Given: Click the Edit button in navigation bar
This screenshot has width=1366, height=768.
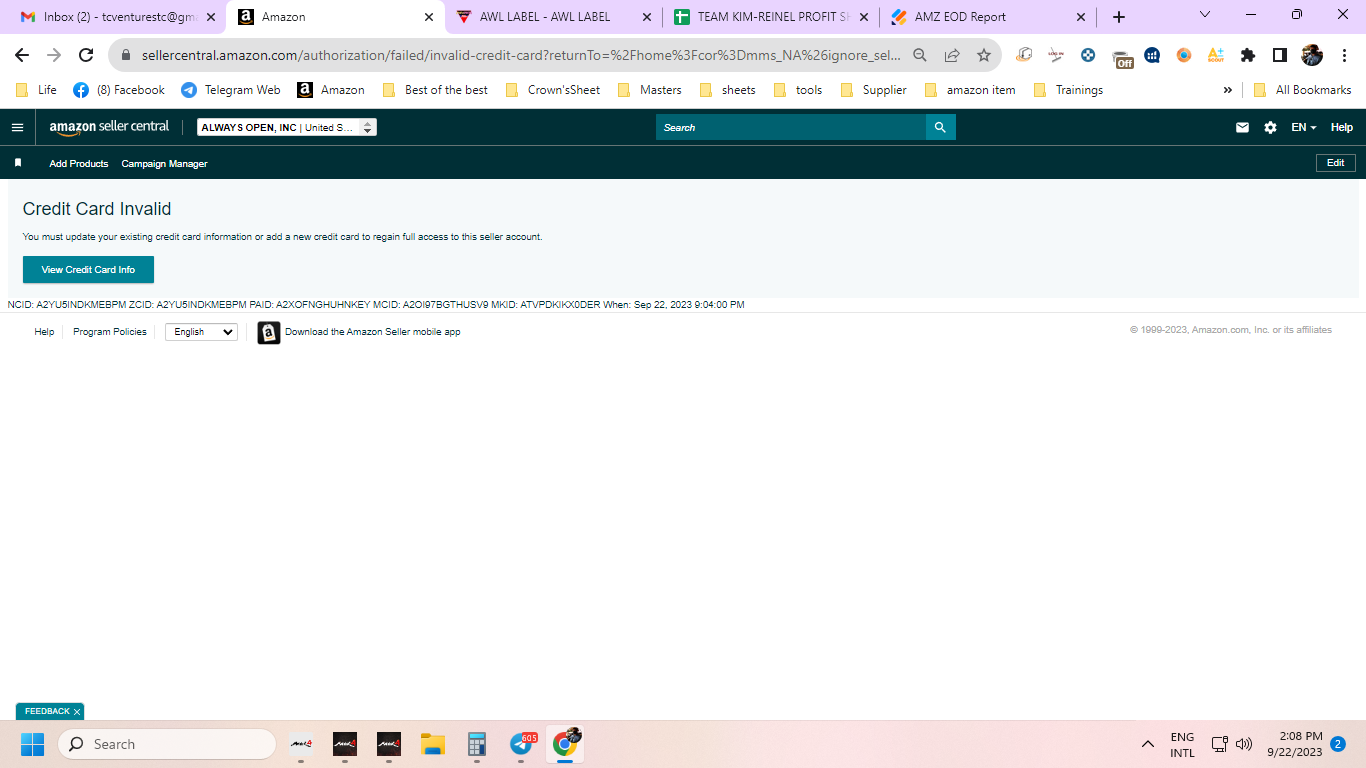Looking at the screenshot, I should 1336,163.
